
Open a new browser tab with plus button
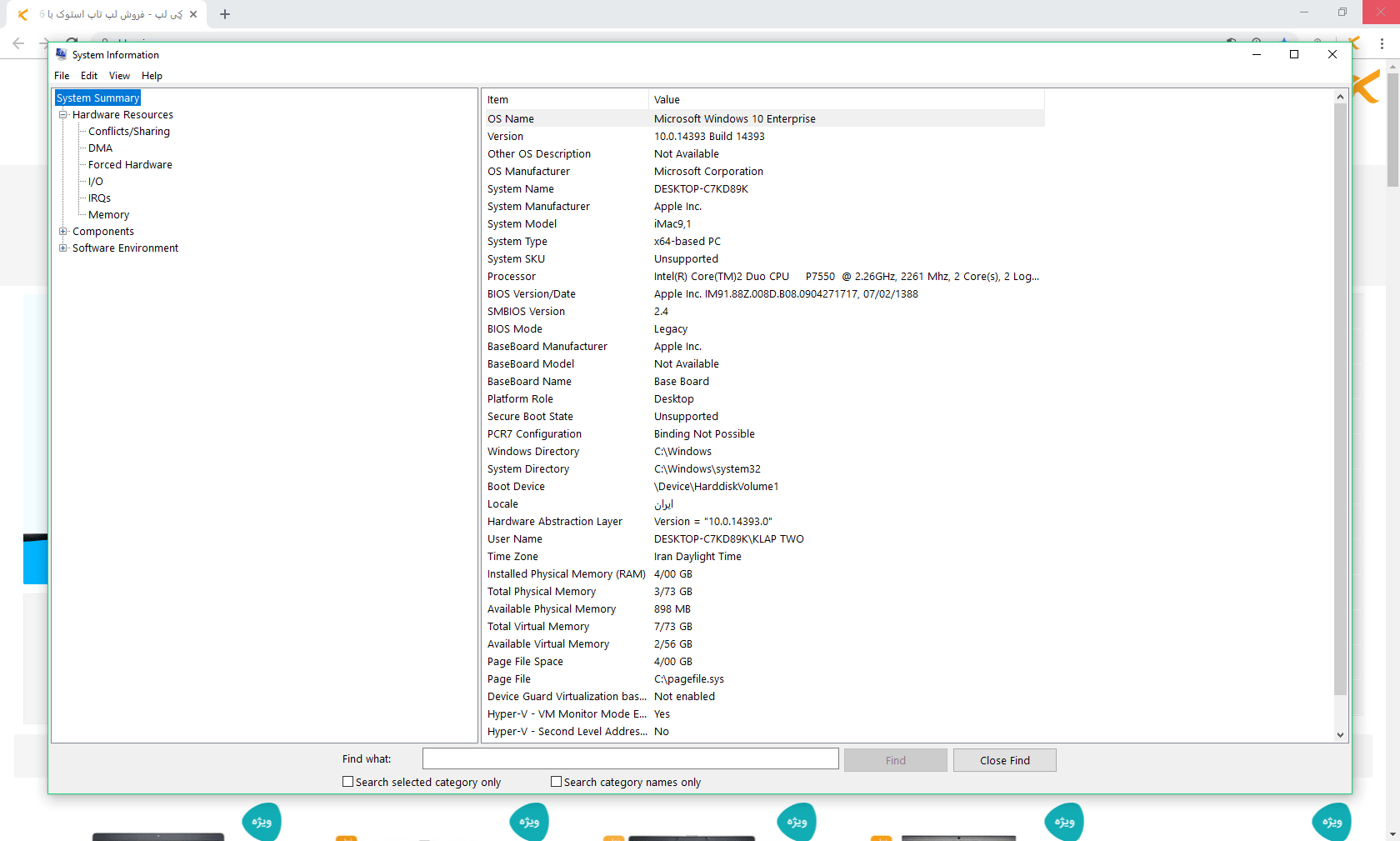click(225, 14)
